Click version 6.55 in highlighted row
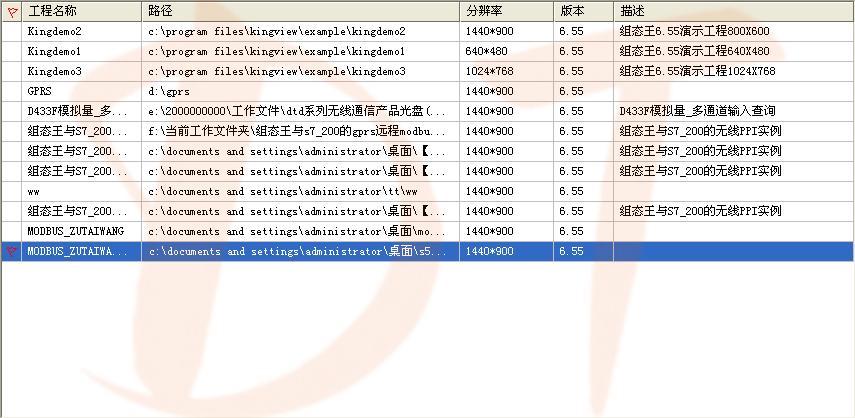This screenshot has height=418, width=855. pos(571,251)
